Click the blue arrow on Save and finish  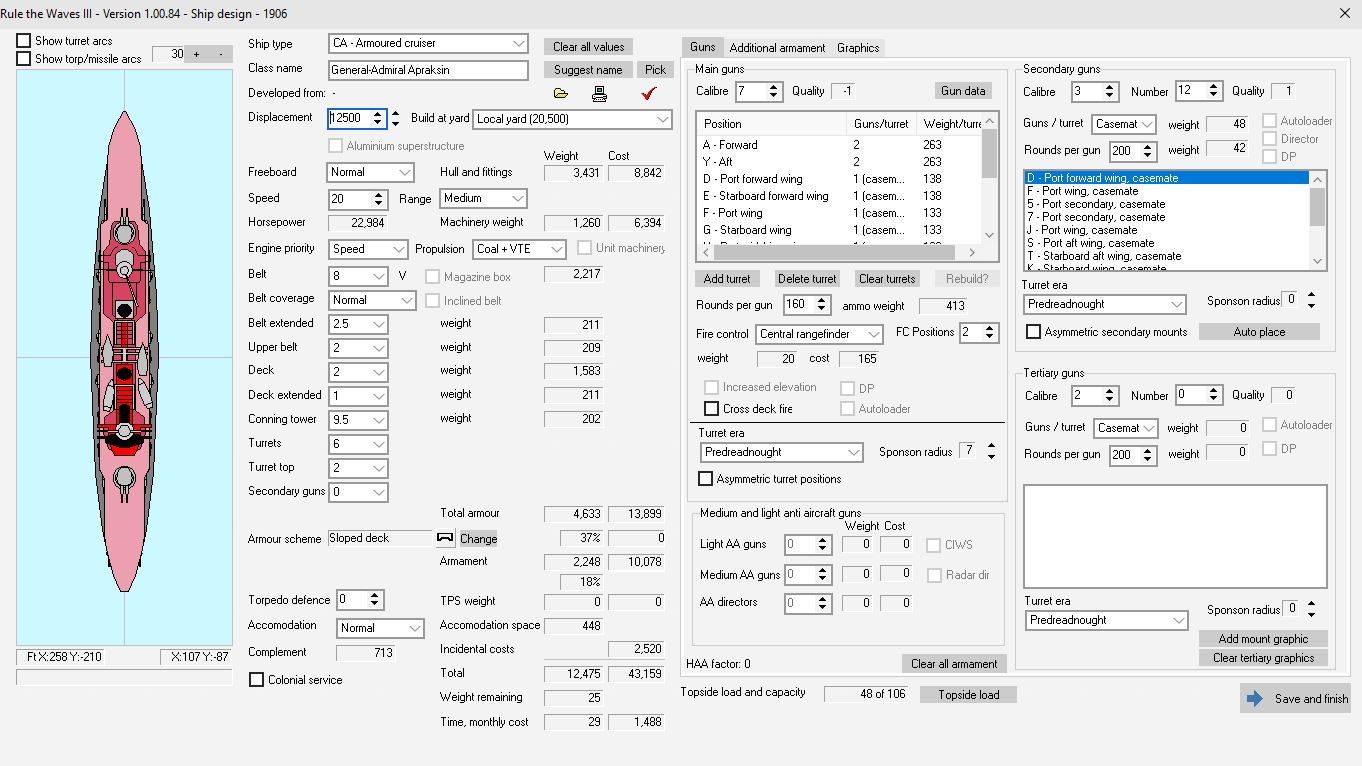pyautogui.click(x=1255, y=698)
